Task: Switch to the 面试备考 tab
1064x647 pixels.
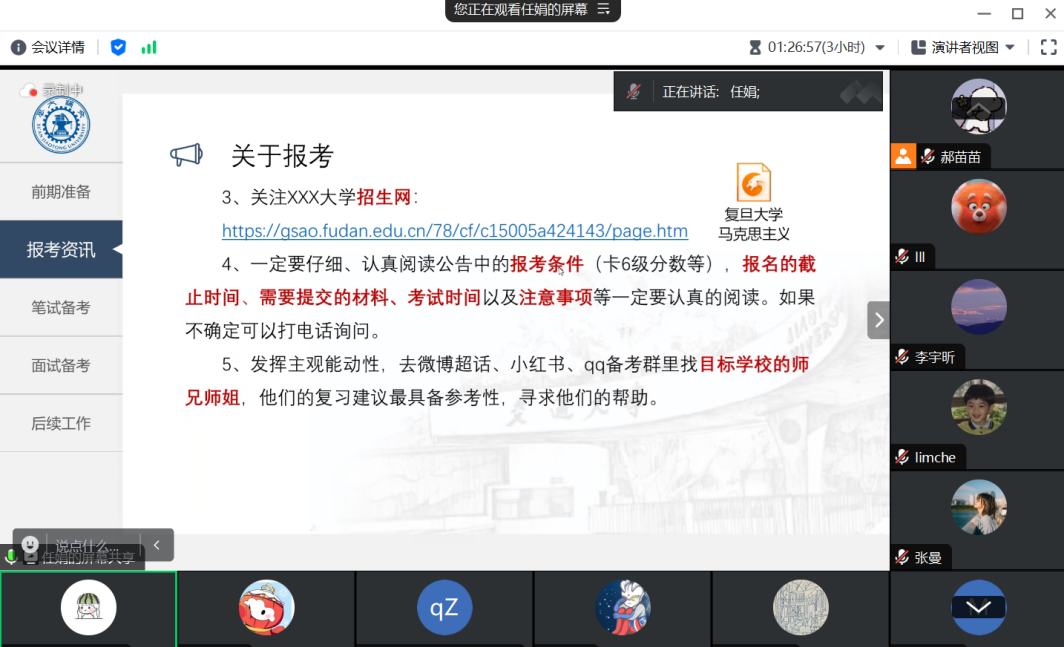Action: pos(61,366)
